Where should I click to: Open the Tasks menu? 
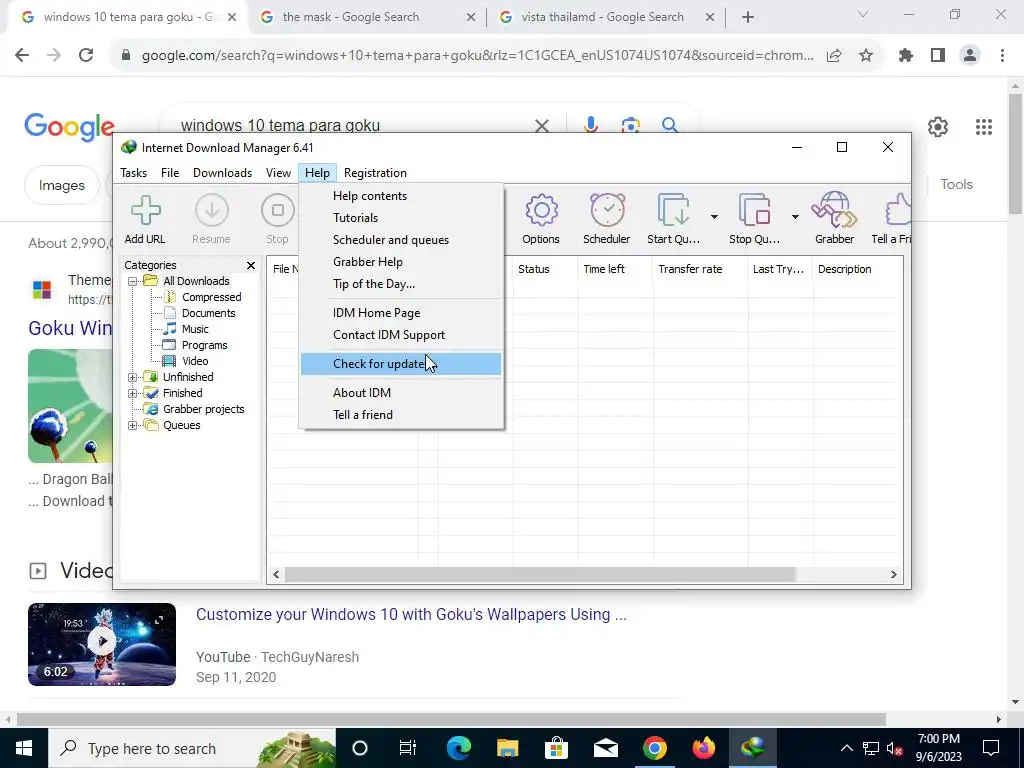(x=133, y=173)
